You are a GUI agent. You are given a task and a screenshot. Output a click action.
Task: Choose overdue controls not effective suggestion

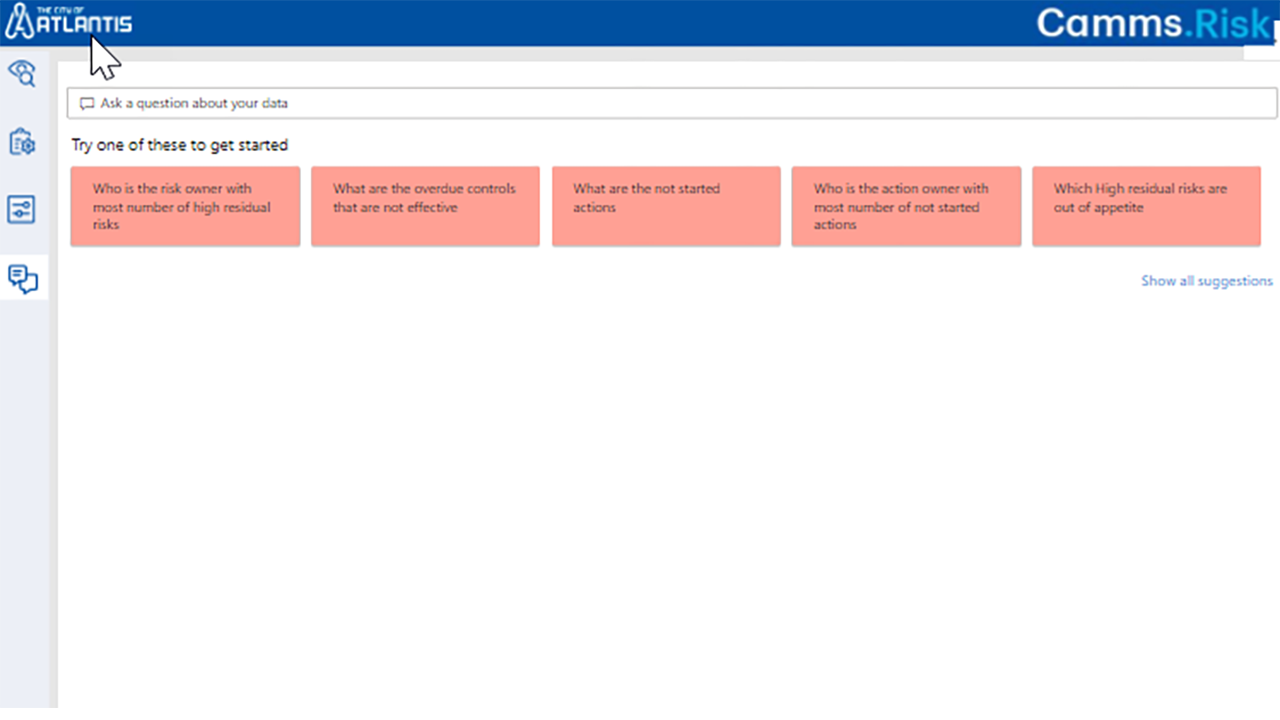click(425, 206)
